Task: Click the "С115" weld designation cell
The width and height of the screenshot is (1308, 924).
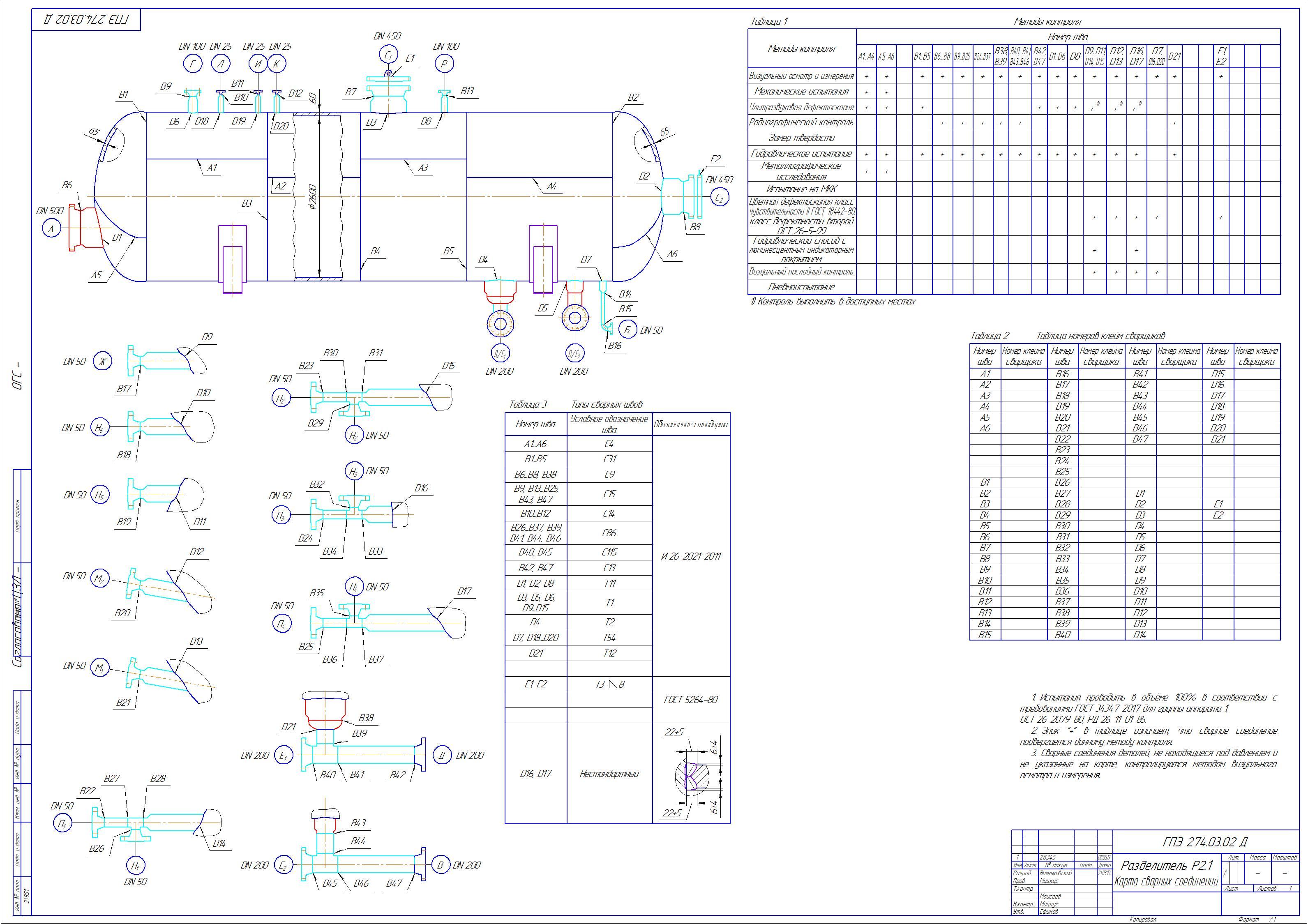Action: 609,553
